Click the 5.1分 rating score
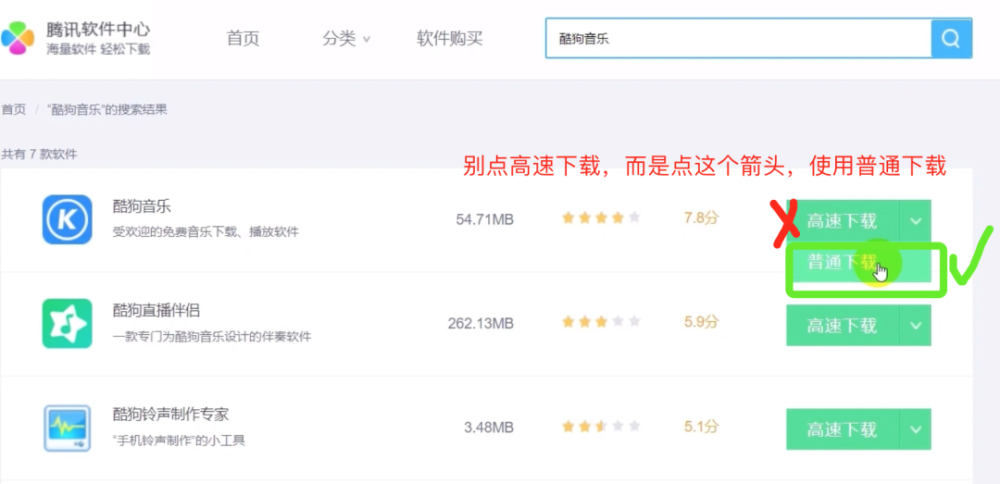 701,426
